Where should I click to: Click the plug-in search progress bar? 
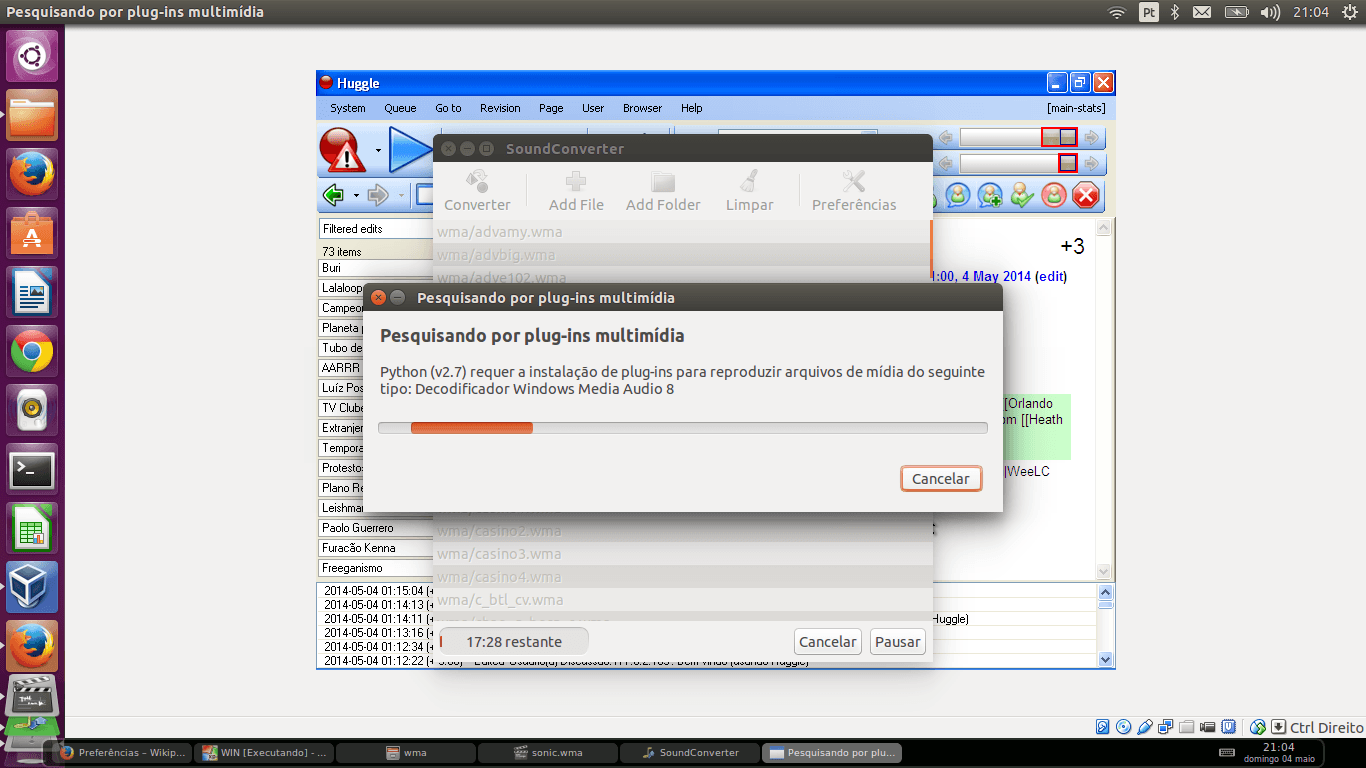(683, 428)
